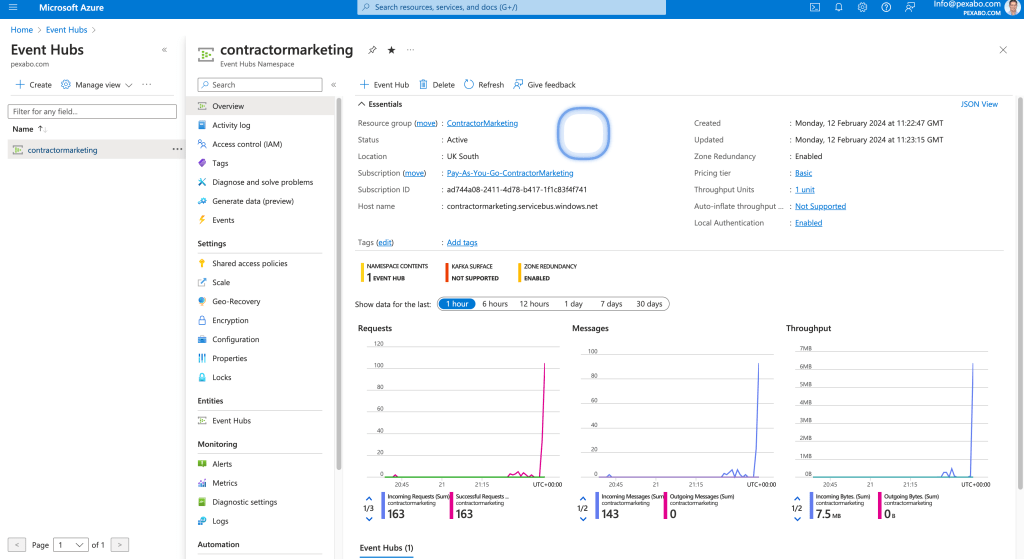Add a new Event Hub
1024x559 pixels.
(385, 85)
